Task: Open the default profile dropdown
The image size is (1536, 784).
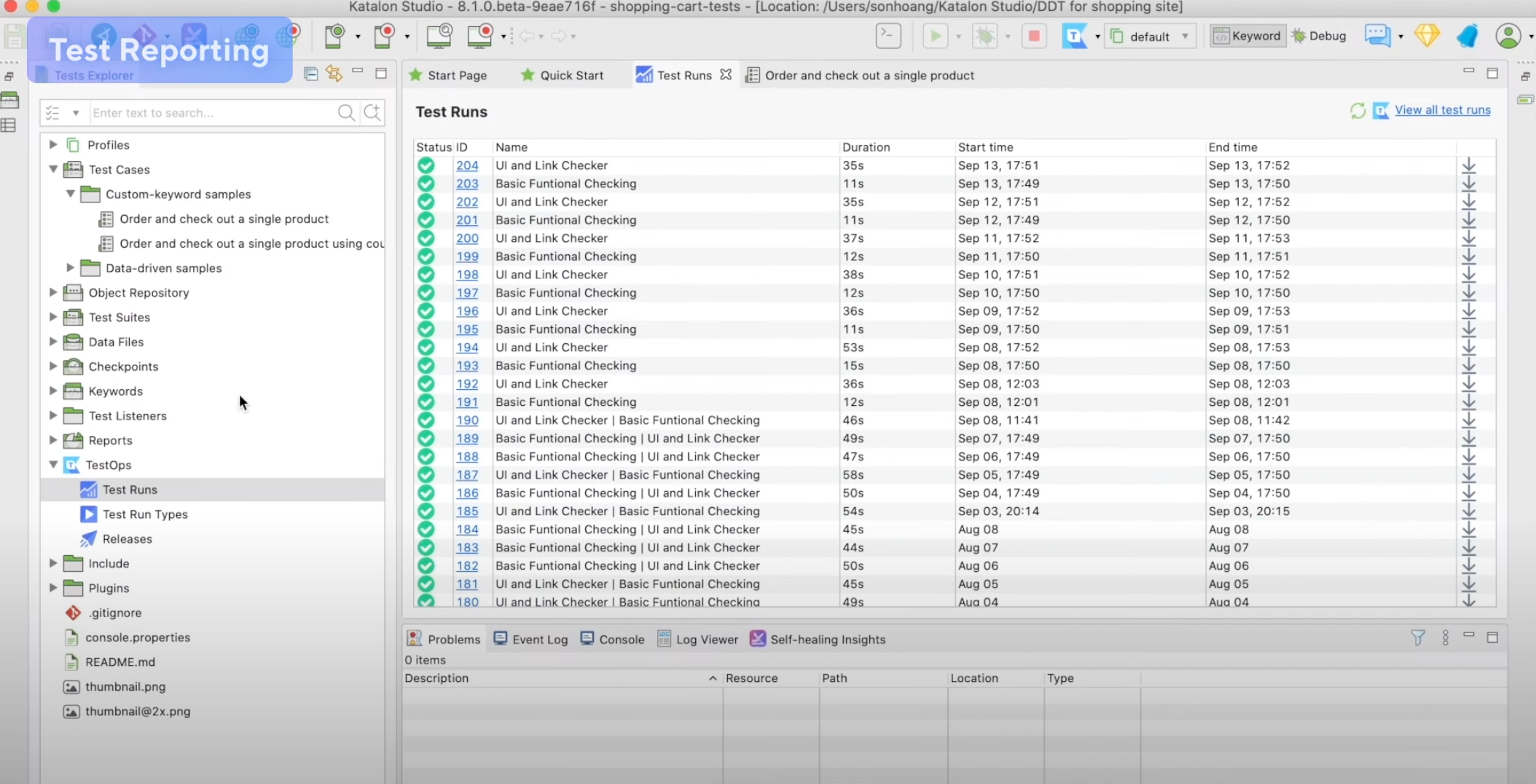Action: (x=1151, y=36)
